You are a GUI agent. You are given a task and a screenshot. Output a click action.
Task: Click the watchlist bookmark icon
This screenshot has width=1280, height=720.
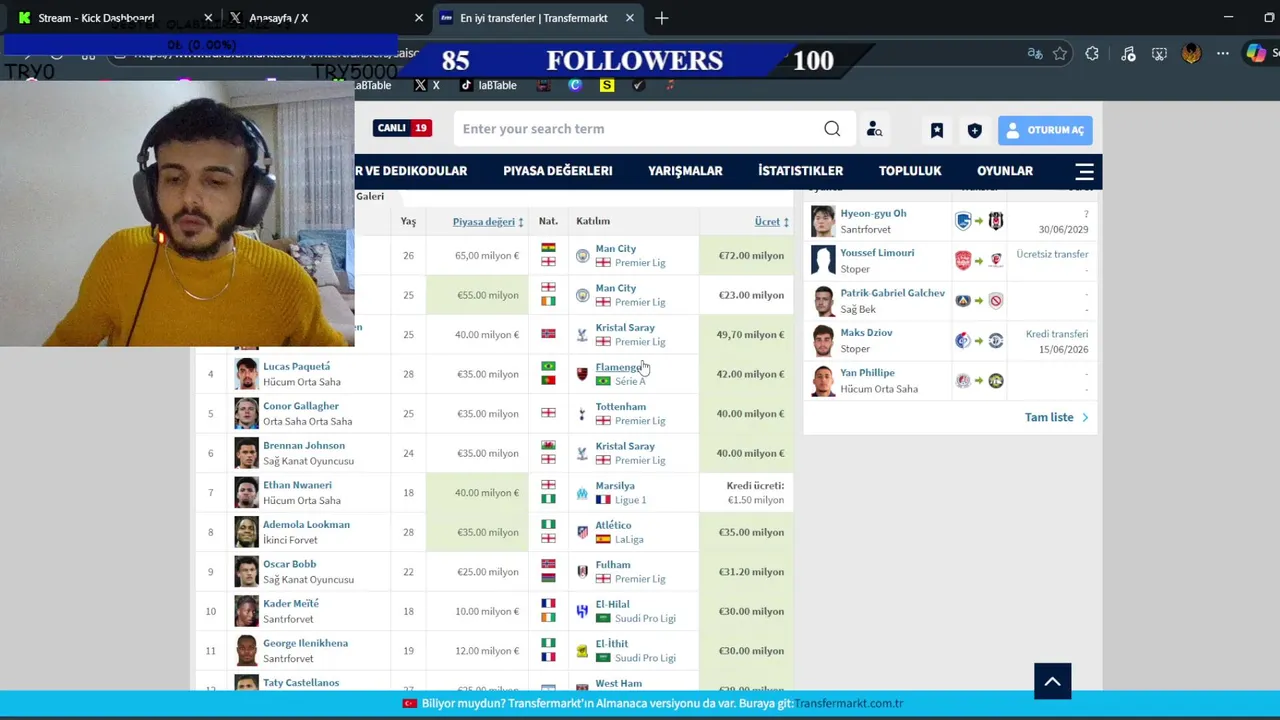[937, 130]
